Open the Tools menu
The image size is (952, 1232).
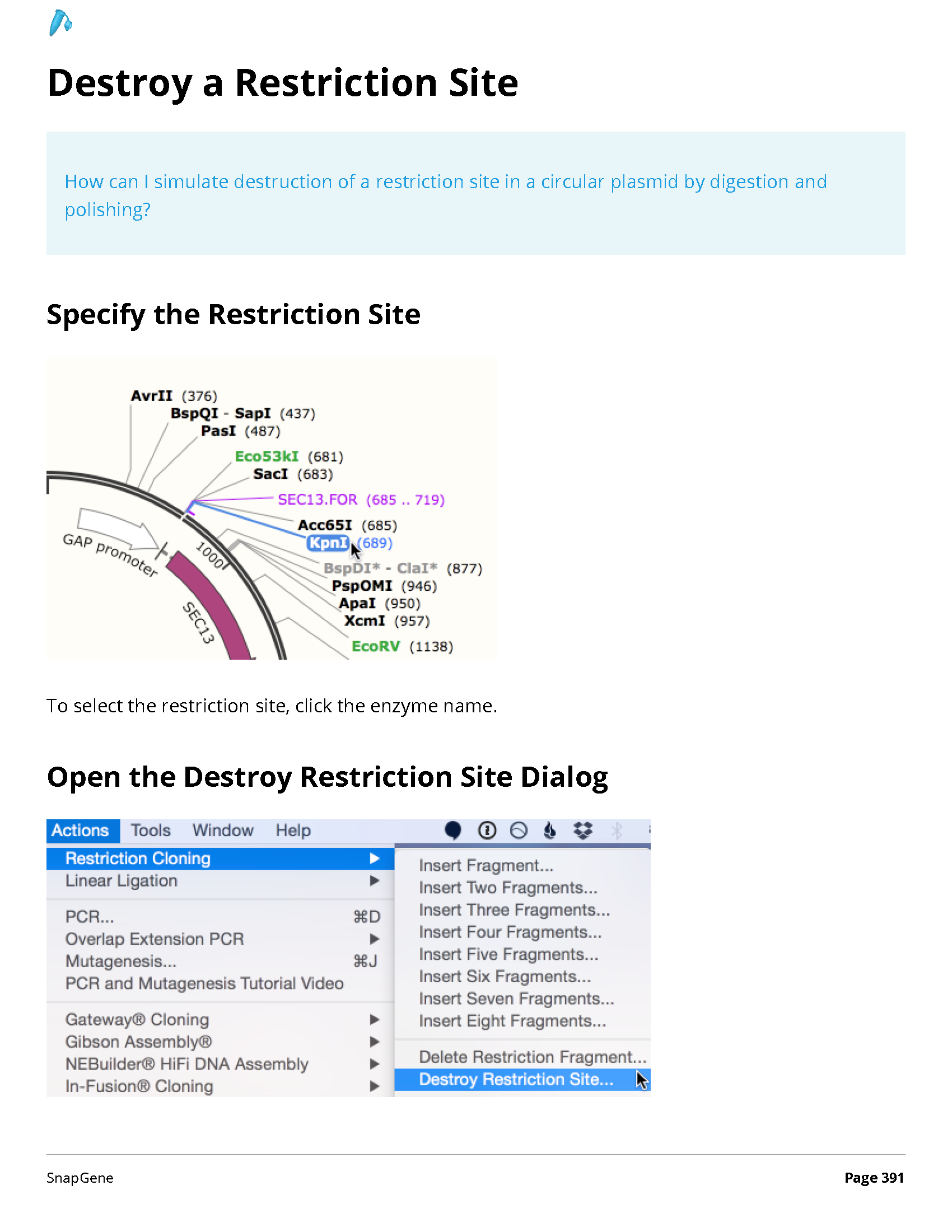pos(151,830)
